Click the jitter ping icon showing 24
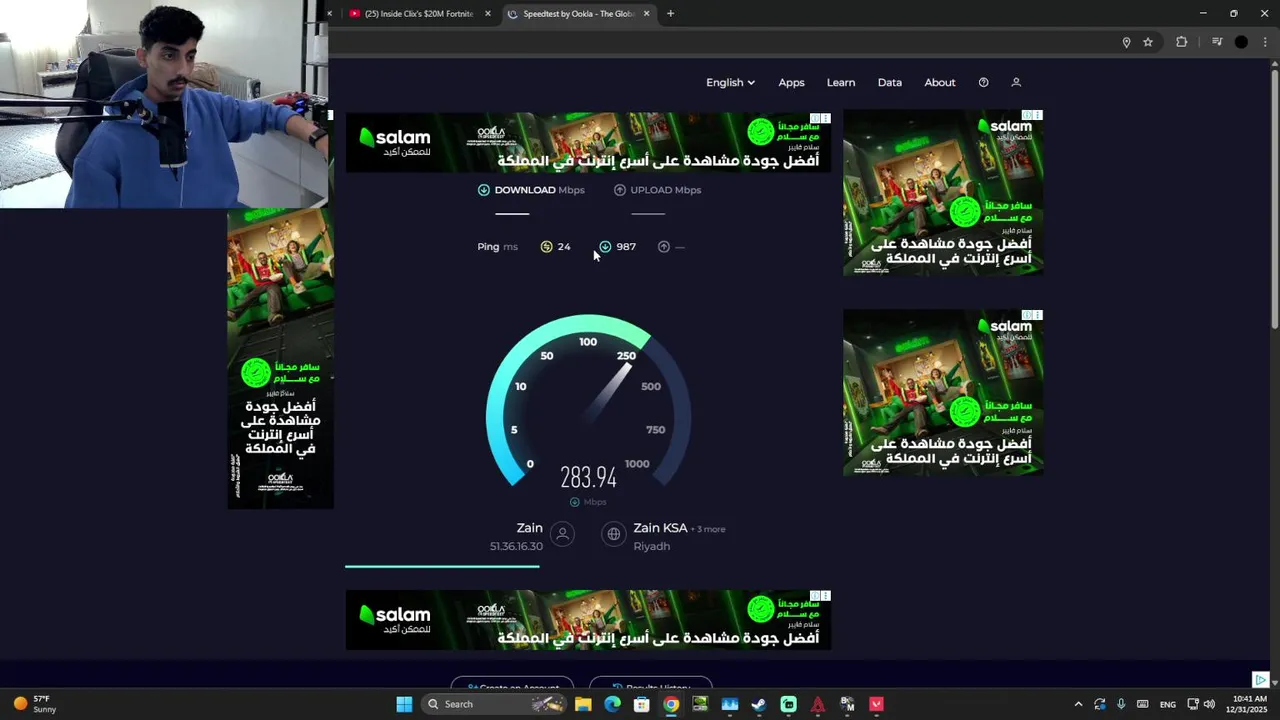 click(x=546, y=246)
